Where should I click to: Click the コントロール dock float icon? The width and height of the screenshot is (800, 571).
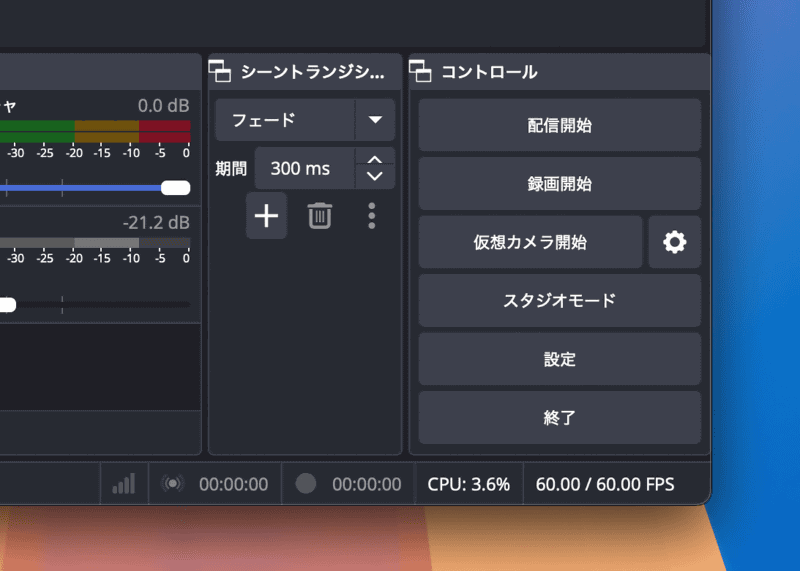pos(420,71)
